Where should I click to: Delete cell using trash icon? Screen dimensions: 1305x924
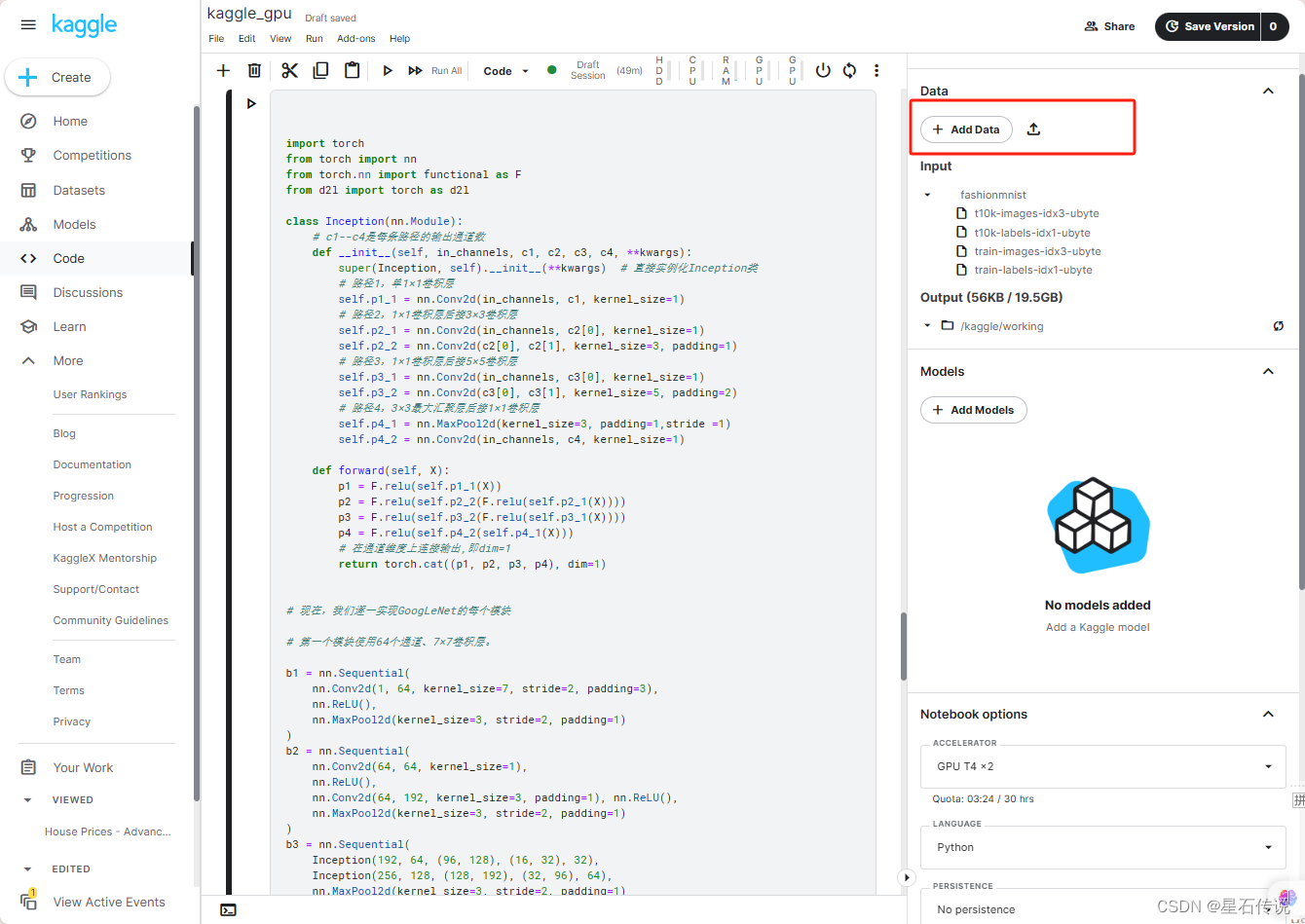point(254,70)
